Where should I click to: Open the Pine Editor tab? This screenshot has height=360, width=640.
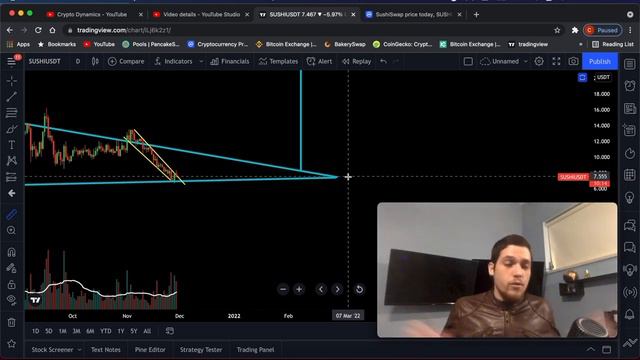(150, 350)
